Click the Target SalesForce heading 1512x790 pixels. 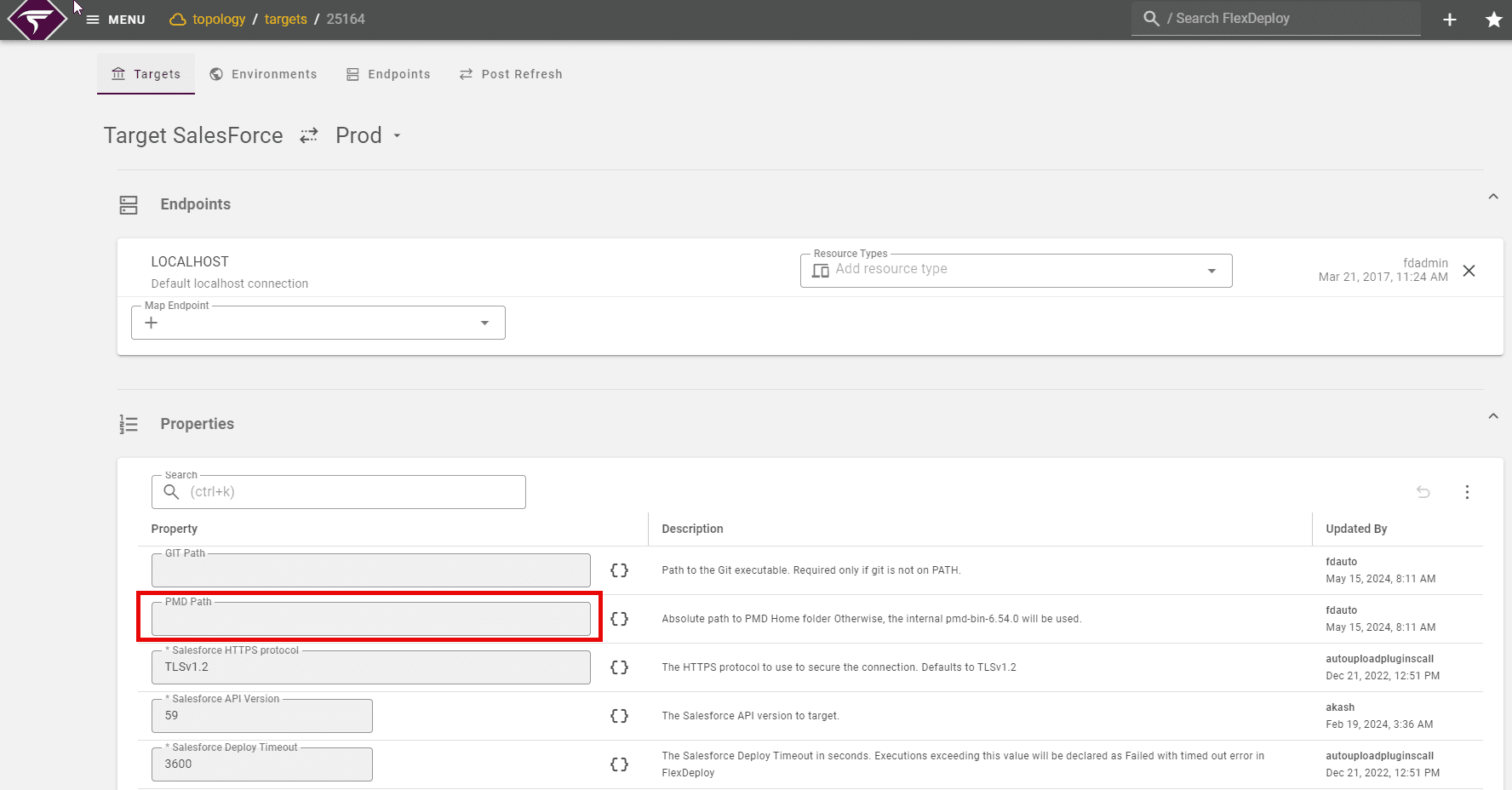[193, 135]
